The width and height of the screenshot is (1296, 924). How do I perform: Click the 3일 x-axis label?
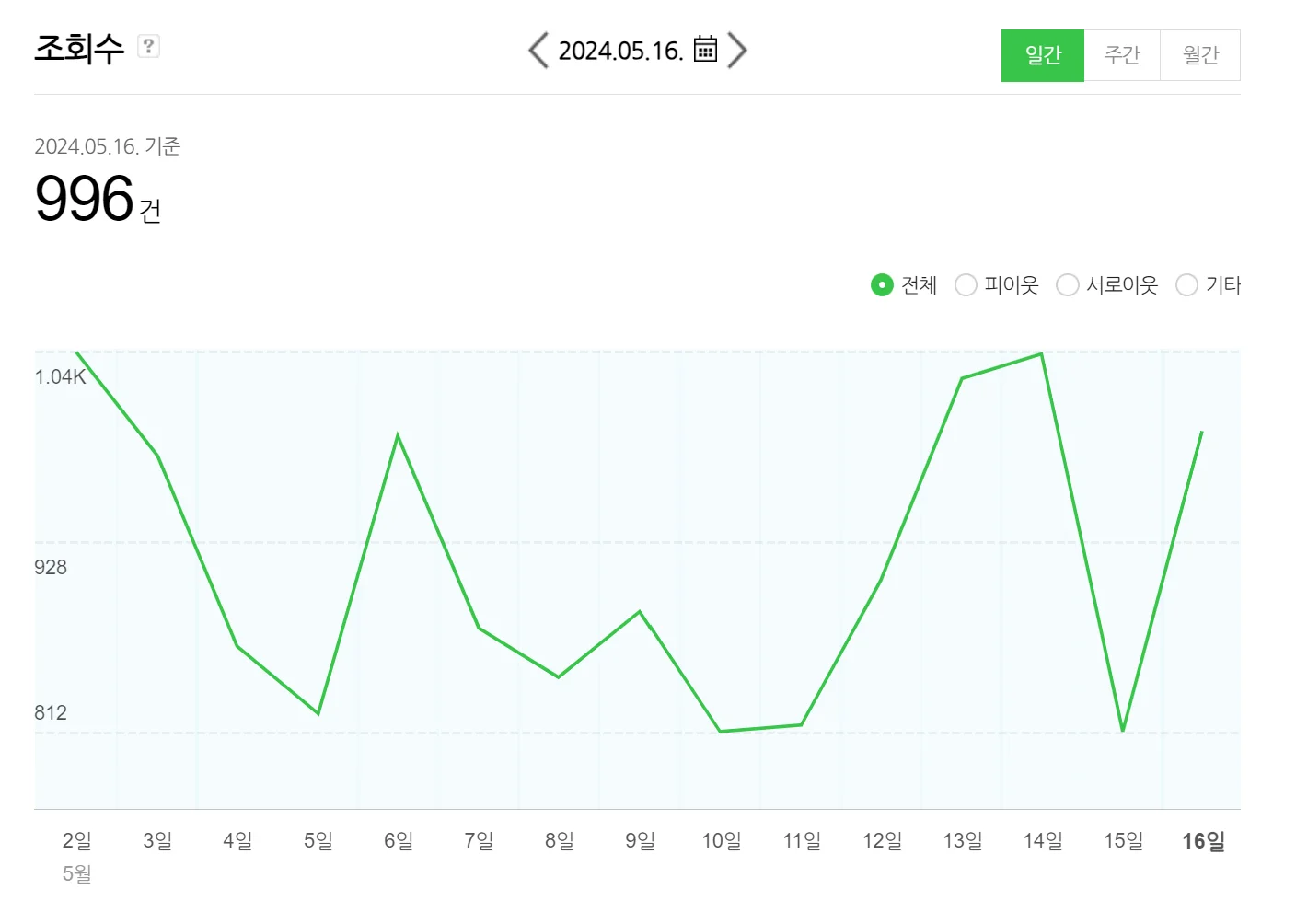click(157, 840)
